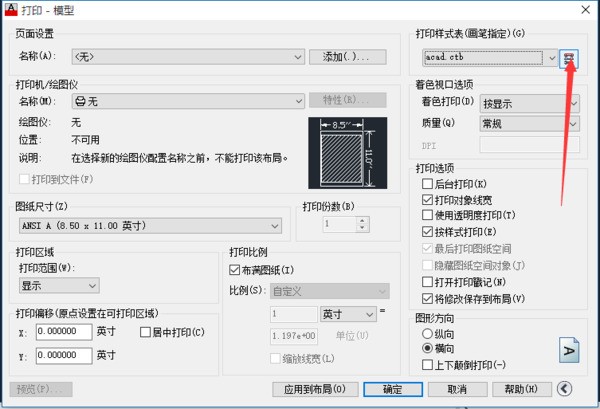Expand the printer 名称 dropdown

point(188,101)
